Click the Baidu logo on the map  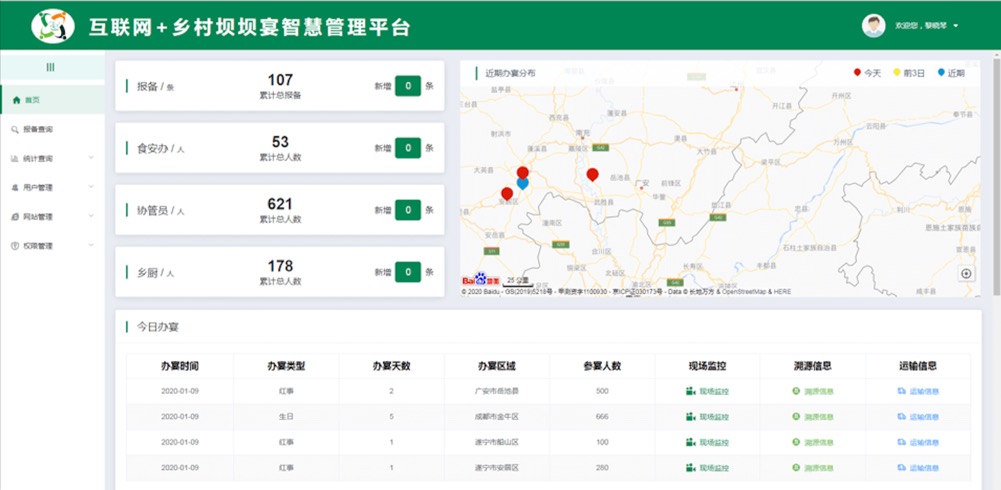[480, 280]
